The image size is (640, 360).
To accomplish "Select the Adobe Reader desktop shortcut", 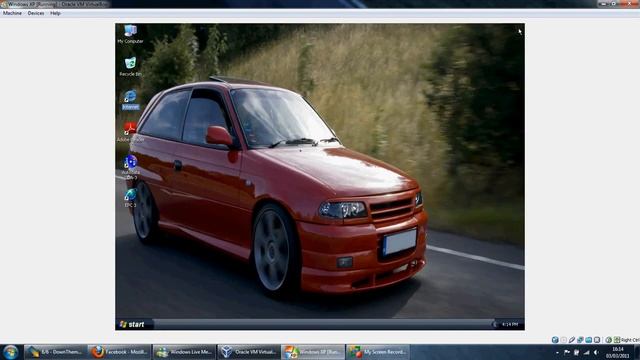I will tap(130, 132).
